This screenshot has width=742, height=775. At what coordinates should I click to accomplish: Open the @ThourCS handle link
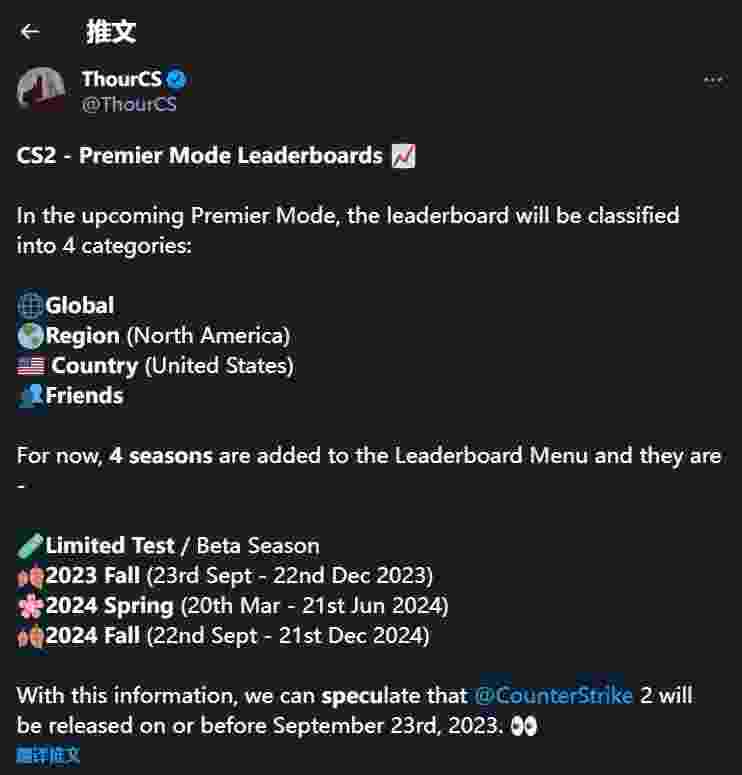129,104
